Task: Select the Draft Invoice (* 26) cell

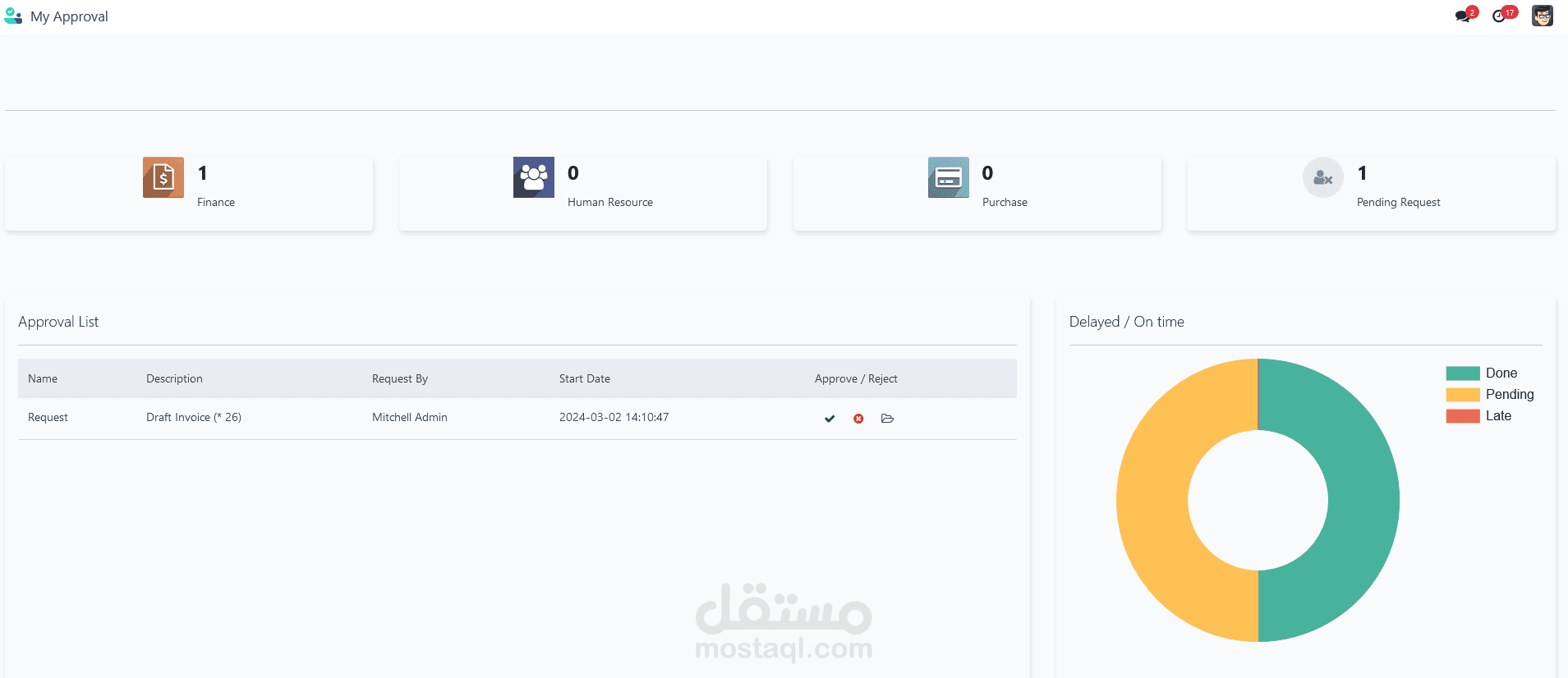Action: point(194,417)
